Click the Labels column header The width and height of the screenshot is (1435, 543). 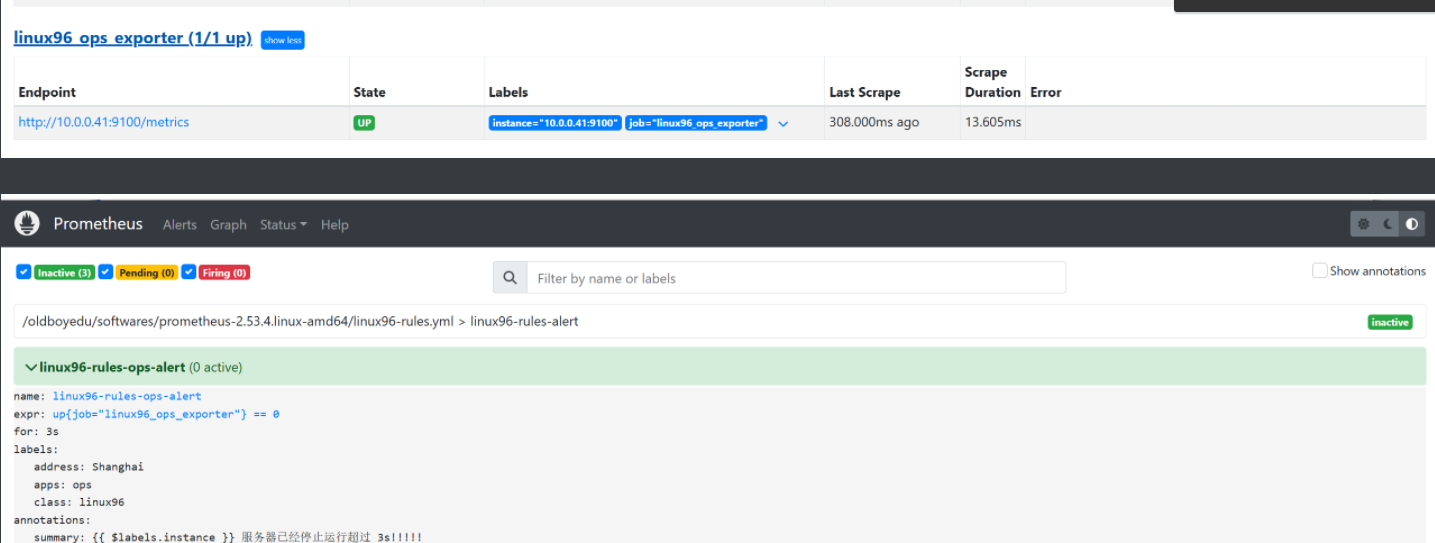pyautogui.click(x=508, y=92)
